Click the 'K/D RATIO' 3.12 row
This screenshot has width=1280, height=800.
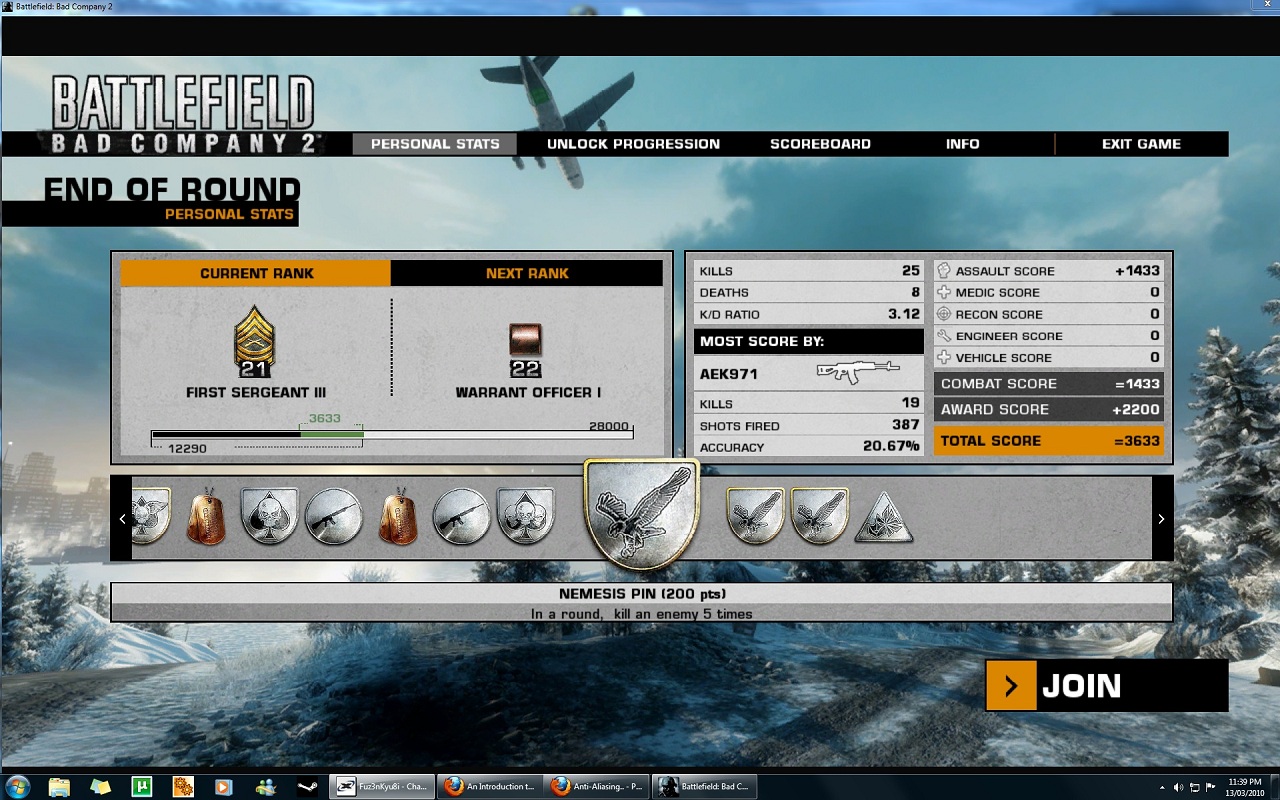[x=809, y=314]
